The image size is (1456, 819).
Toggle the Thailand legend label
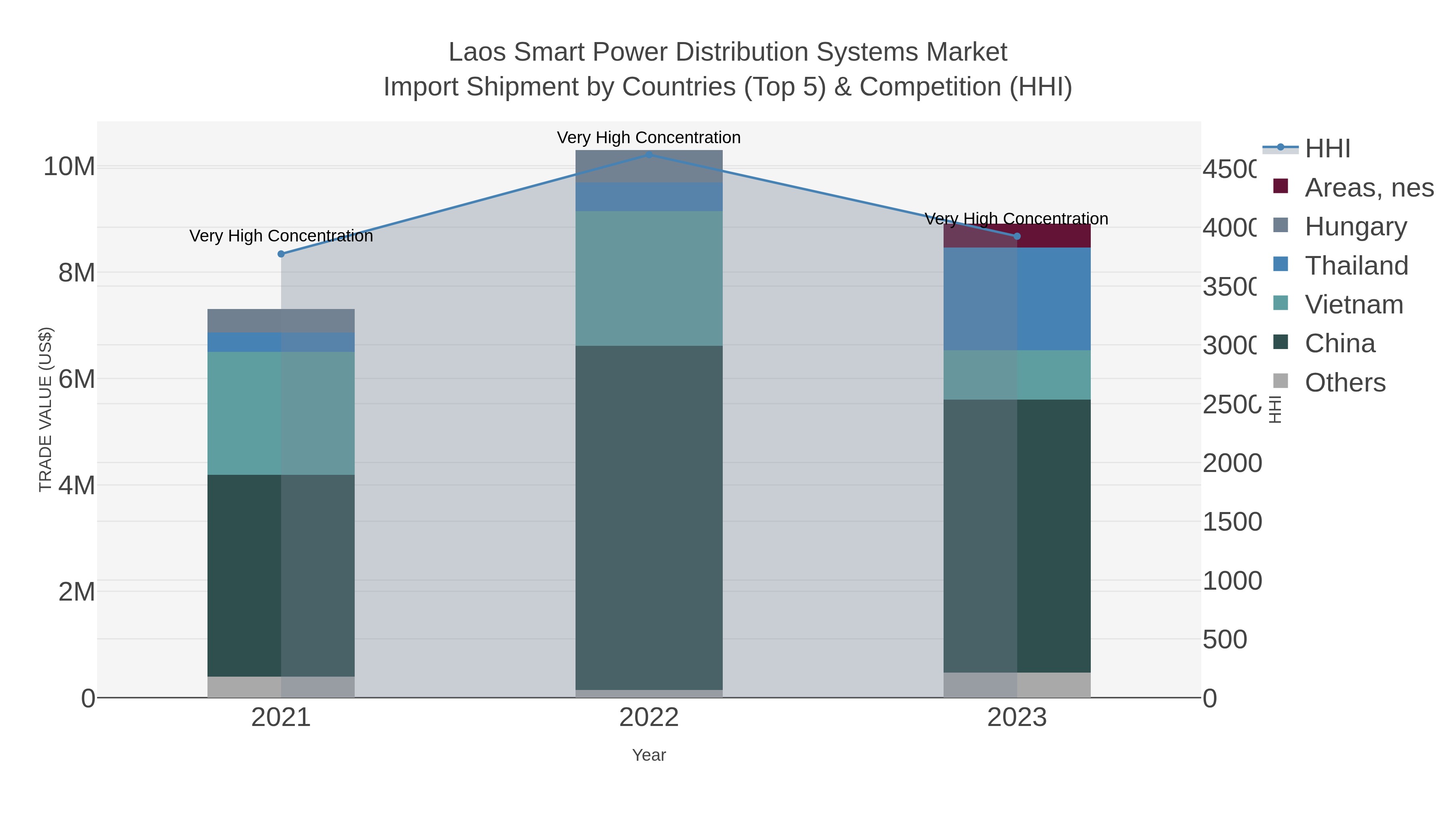pyautogui.click(x=1357, y=265)
